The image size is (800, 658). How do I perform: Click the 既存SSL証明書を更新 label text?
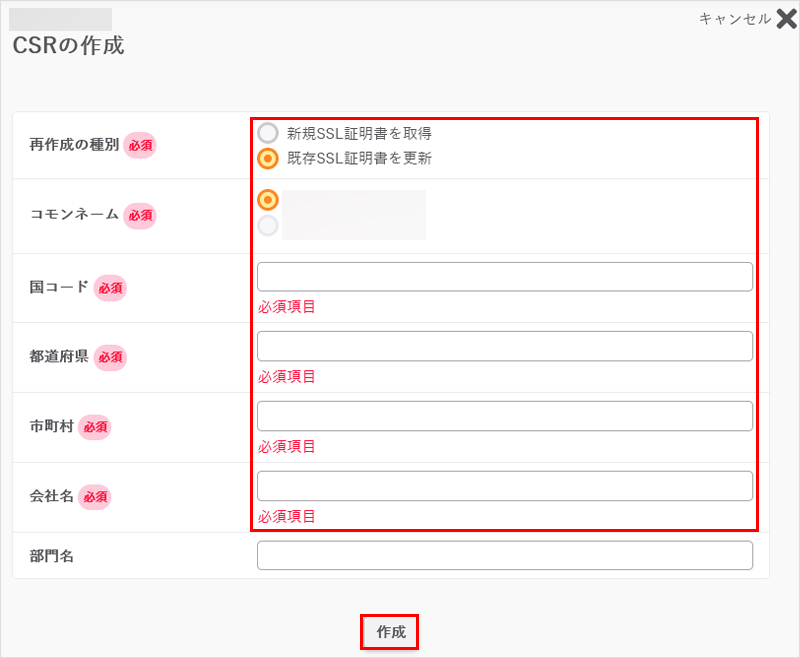[359, 158]
